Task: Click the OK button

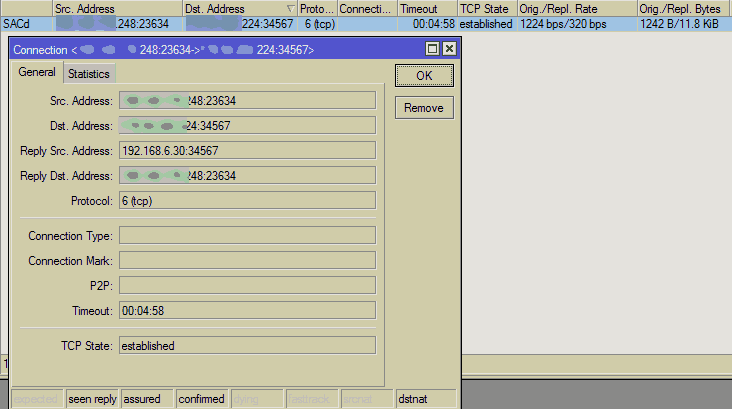Action: [424, 76]
